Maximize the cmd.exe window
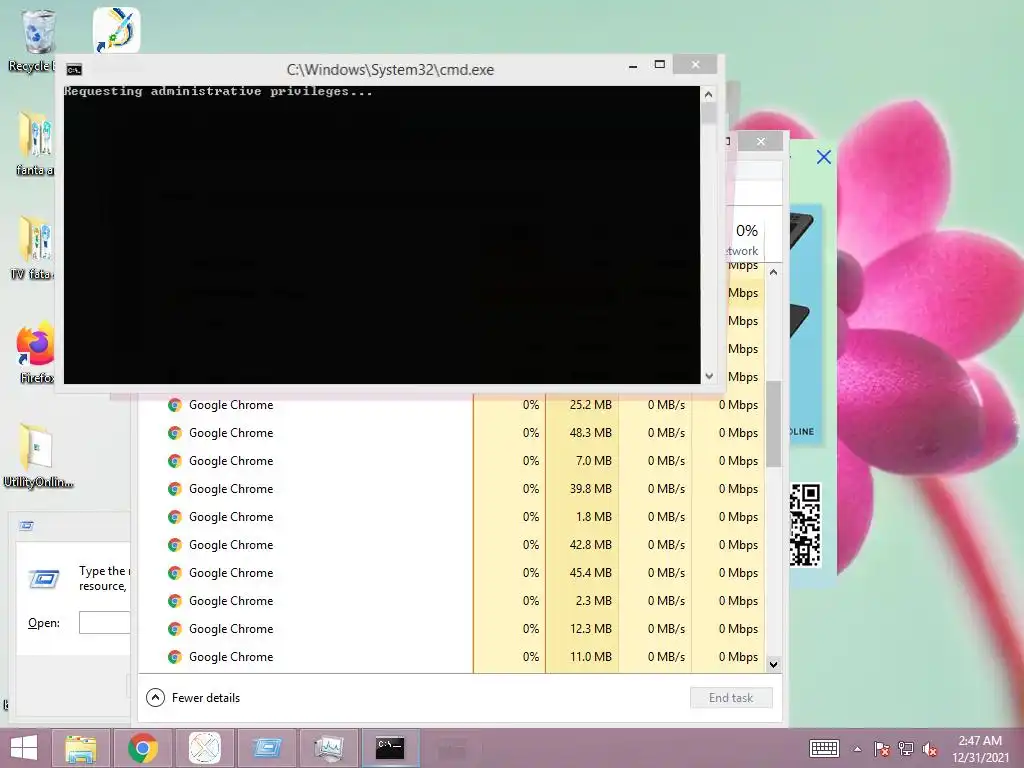This screenshot has height=768, width=1024. (660, 65)
